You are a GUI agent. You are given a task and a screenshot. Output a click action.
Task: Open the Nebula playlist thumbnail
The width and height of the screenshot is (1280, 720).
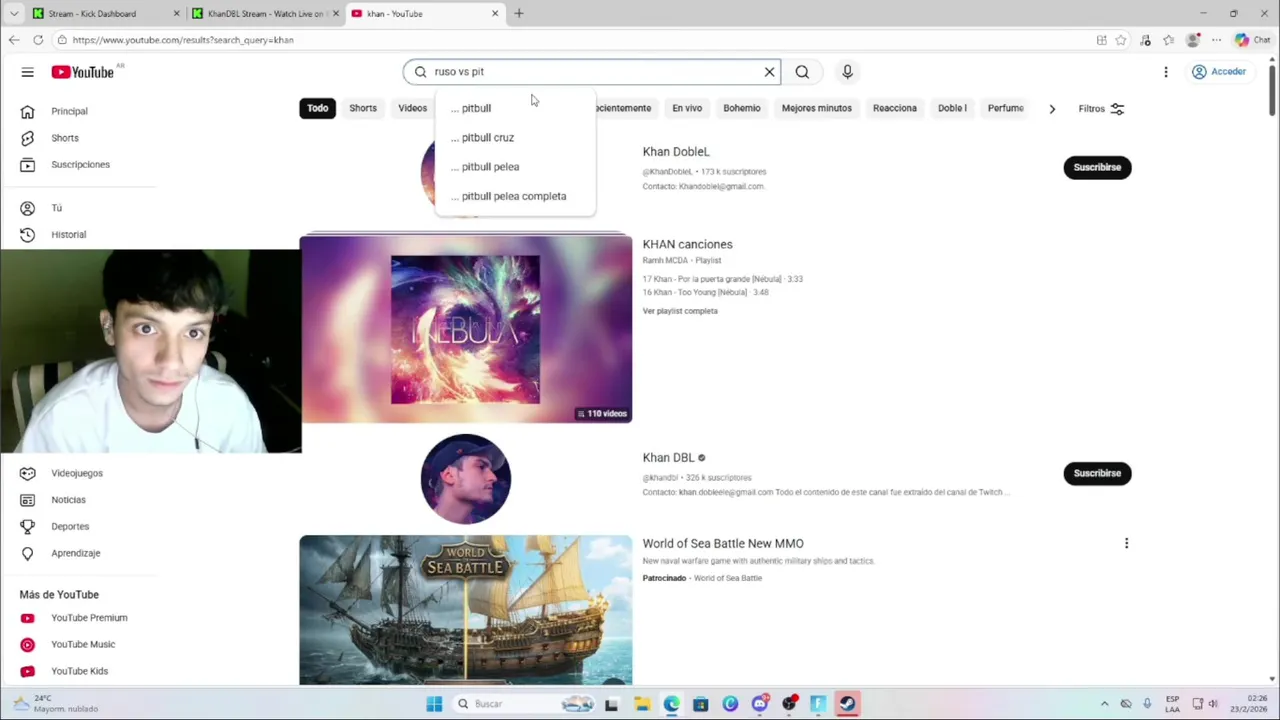tap(466, 329)
